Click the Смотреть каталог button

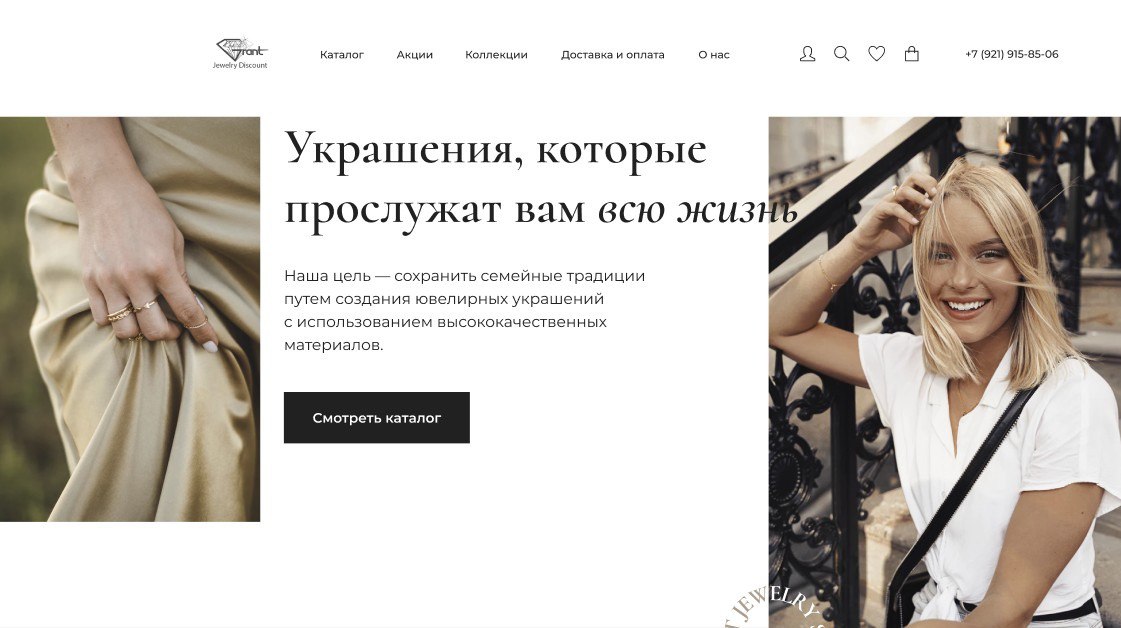[377, 418]
